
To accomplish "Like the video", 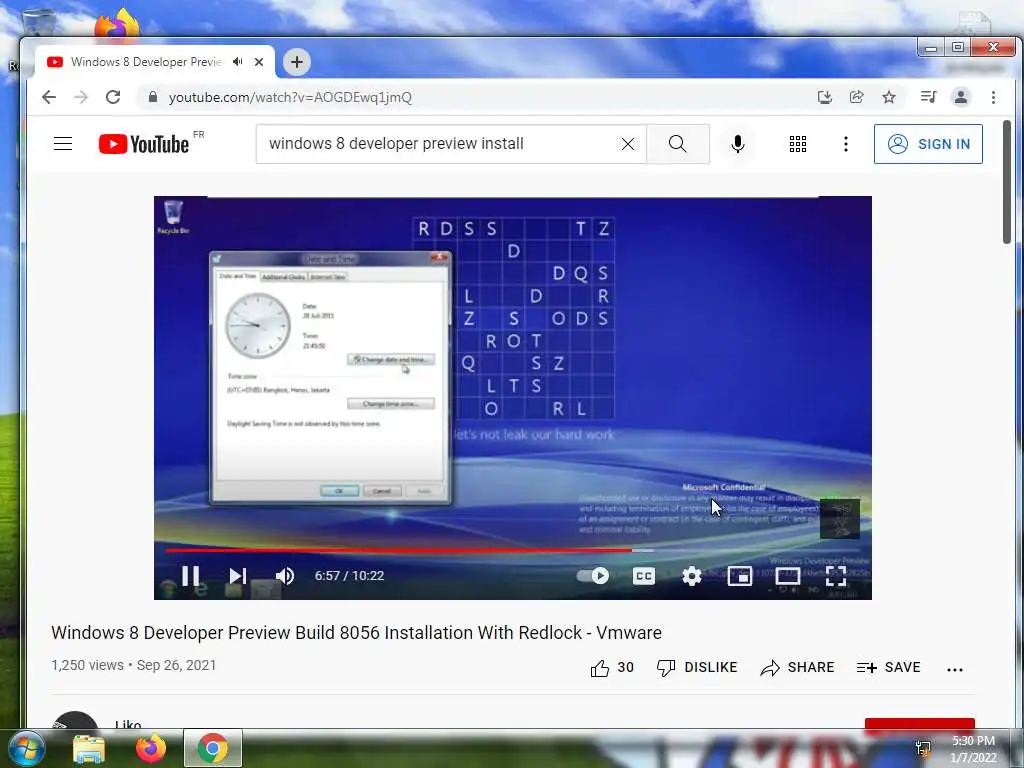I will [x=612, y=667].
